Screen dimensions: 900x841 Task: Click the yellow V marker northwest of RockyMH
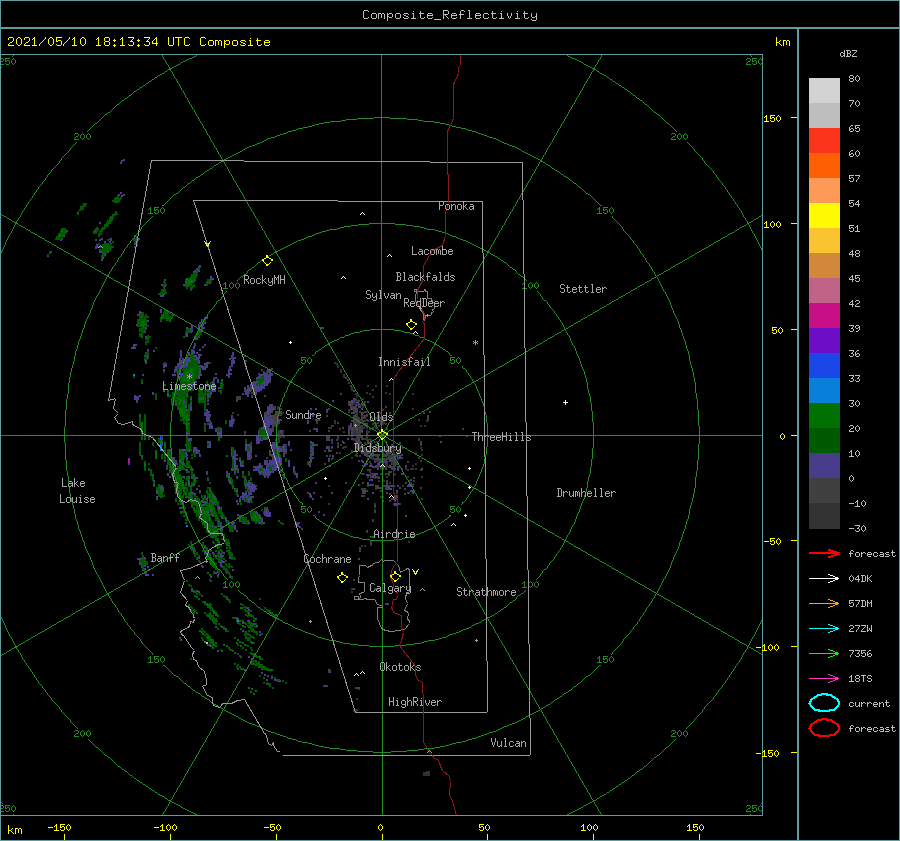click(x=208, y=244)
